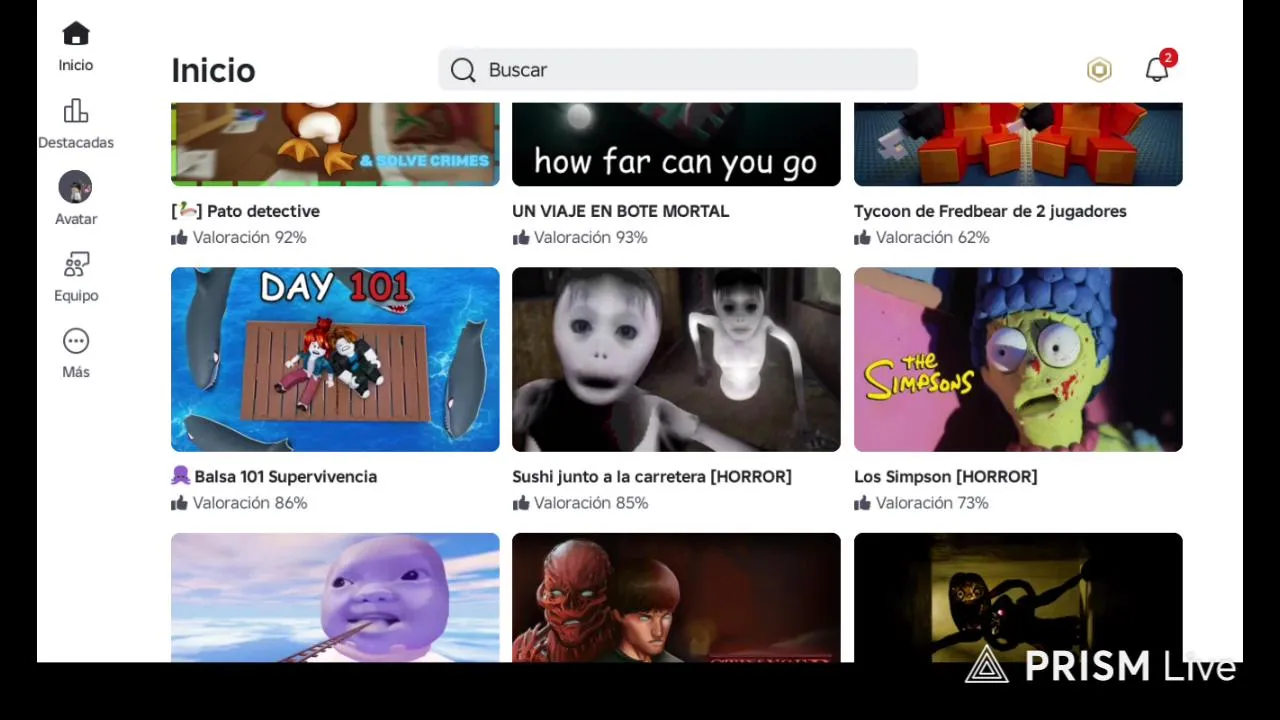Select the Más label in sidebar
Screen dimensions: 1280x720
coord(76,372)
